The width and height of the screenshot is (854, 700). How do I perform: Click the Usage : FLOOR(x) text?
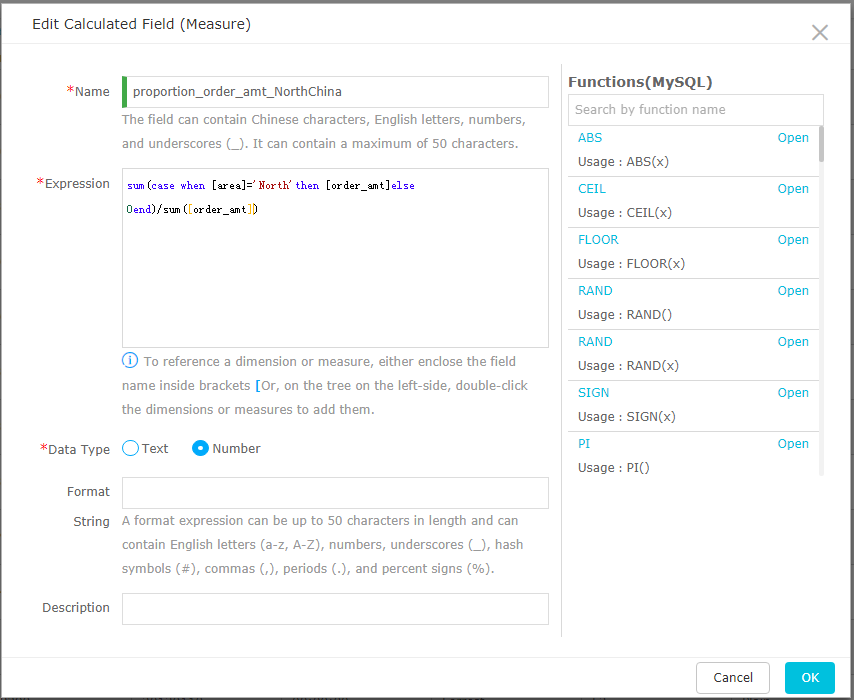[x=631, y=264]
